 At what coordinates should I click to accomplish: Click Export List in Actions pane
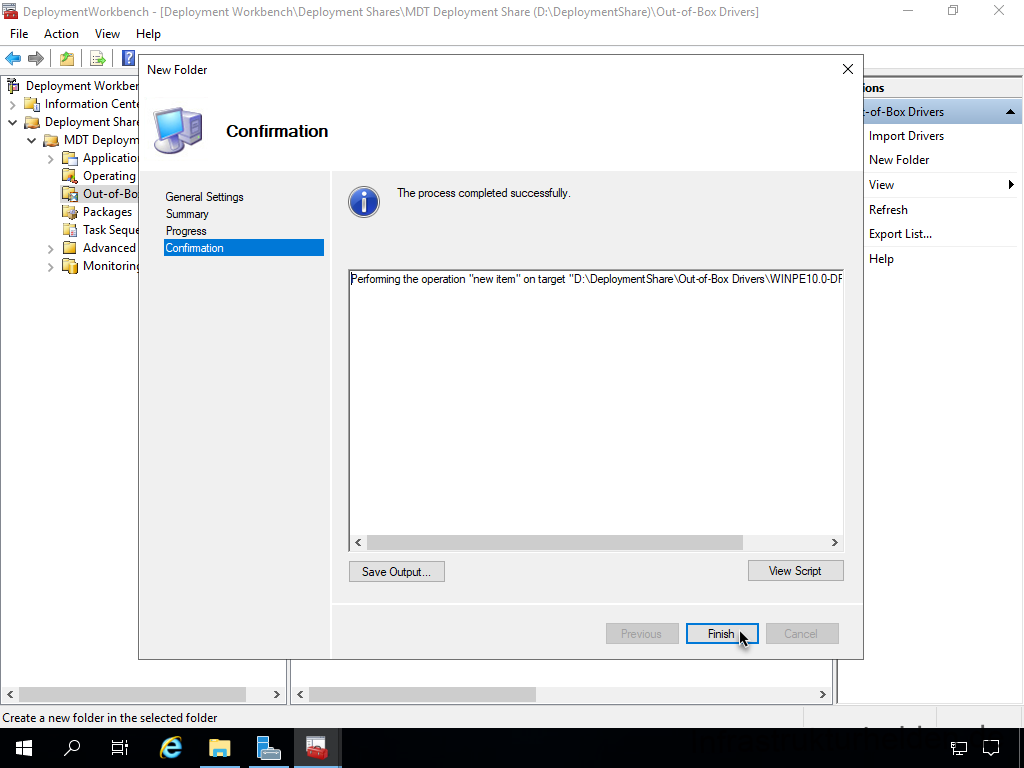(x=900, y=234)
